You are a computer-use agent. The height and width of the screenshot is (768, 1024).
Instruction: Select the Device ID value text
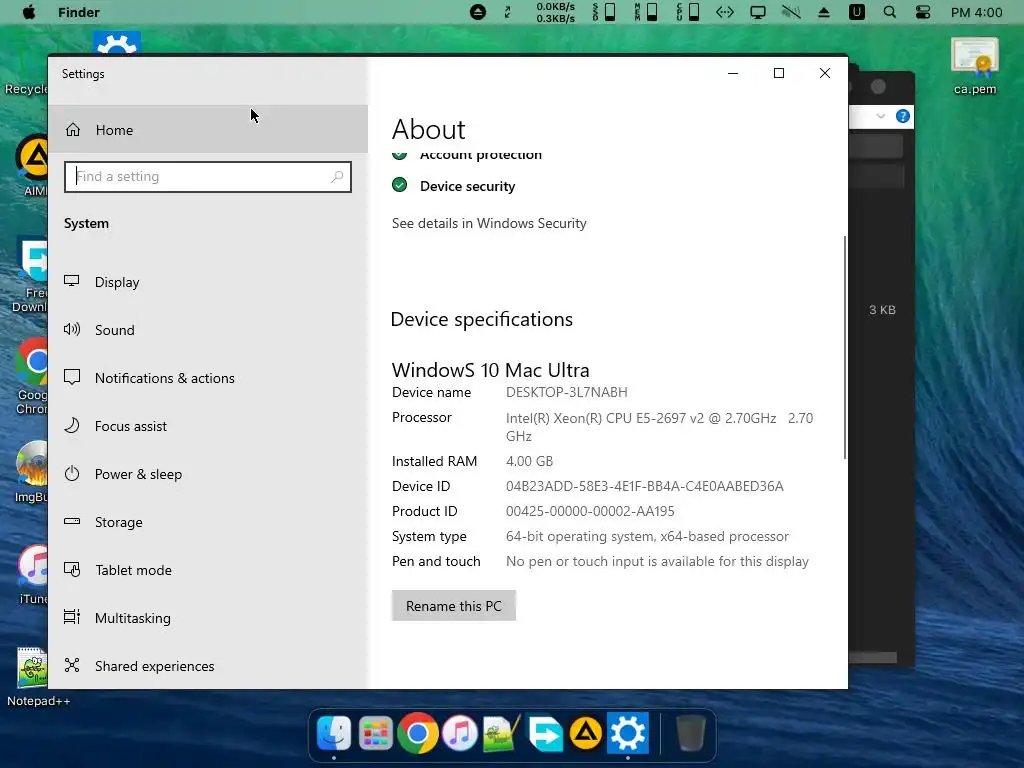pyautogui.click(x=645, y=487)
